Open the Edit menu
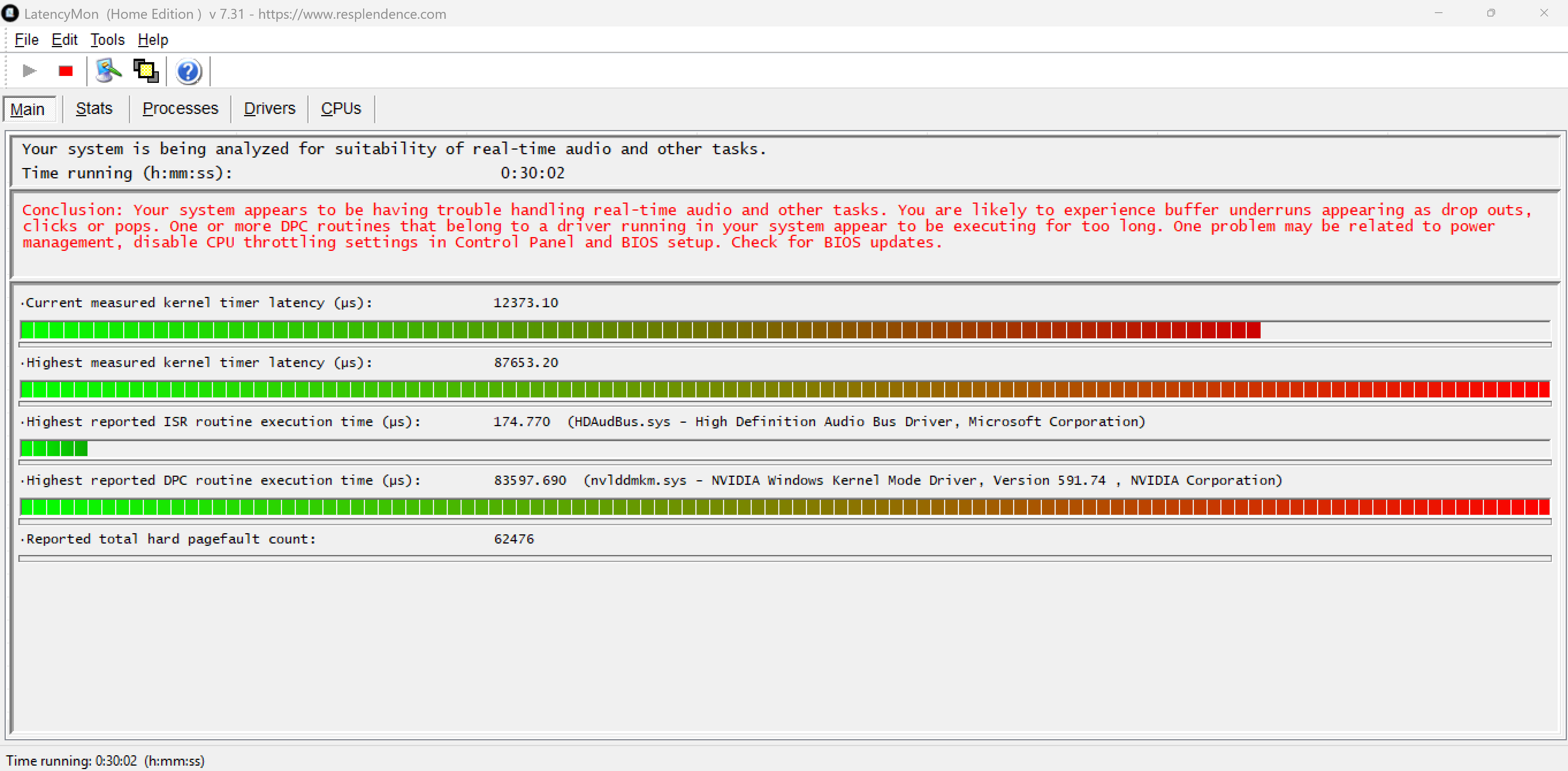This screenshot has height=771, width=1568. coord(64,40)
